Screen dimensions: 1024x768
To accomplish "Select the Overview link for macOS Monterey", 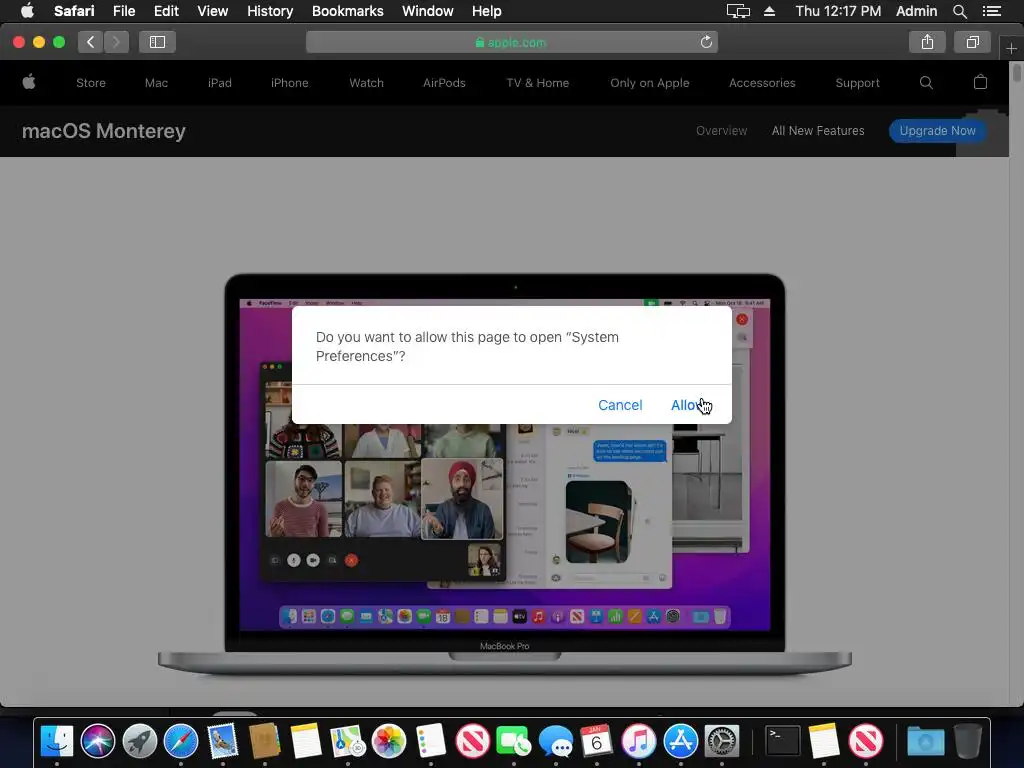I will (722, 131).
